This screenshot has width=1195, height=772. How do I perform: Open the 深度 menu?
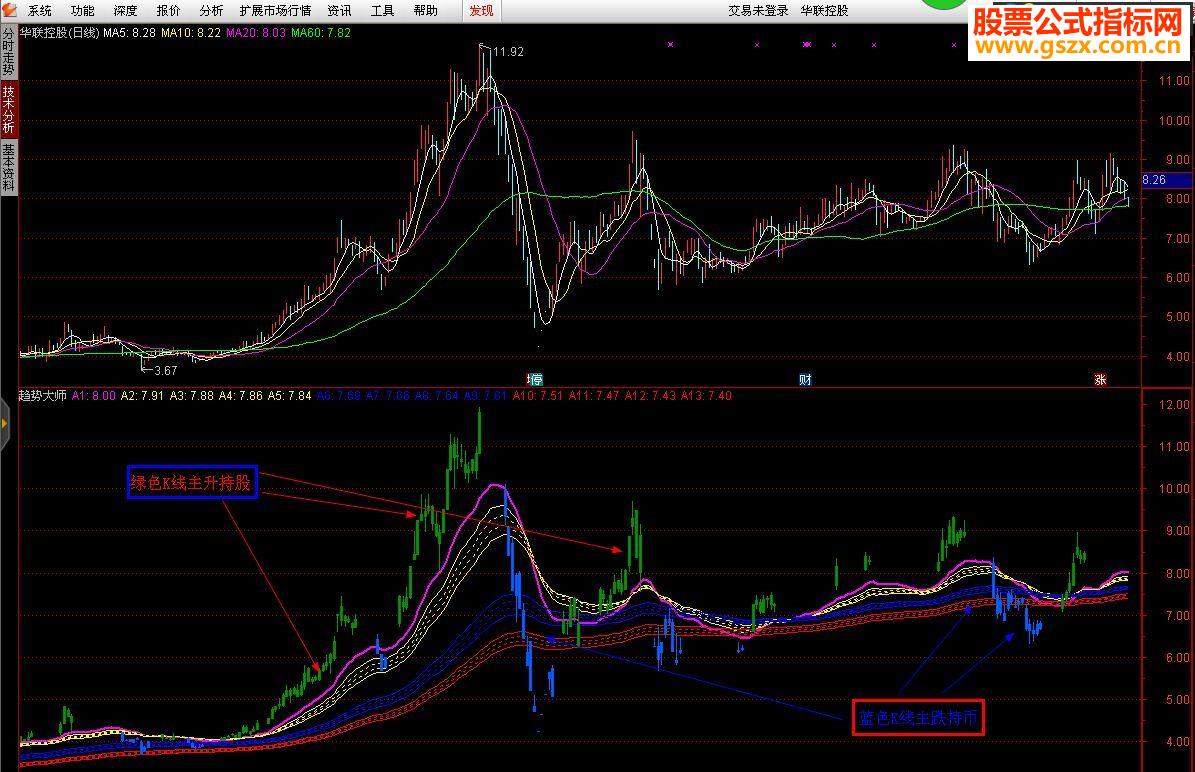[x=126, y=11]
